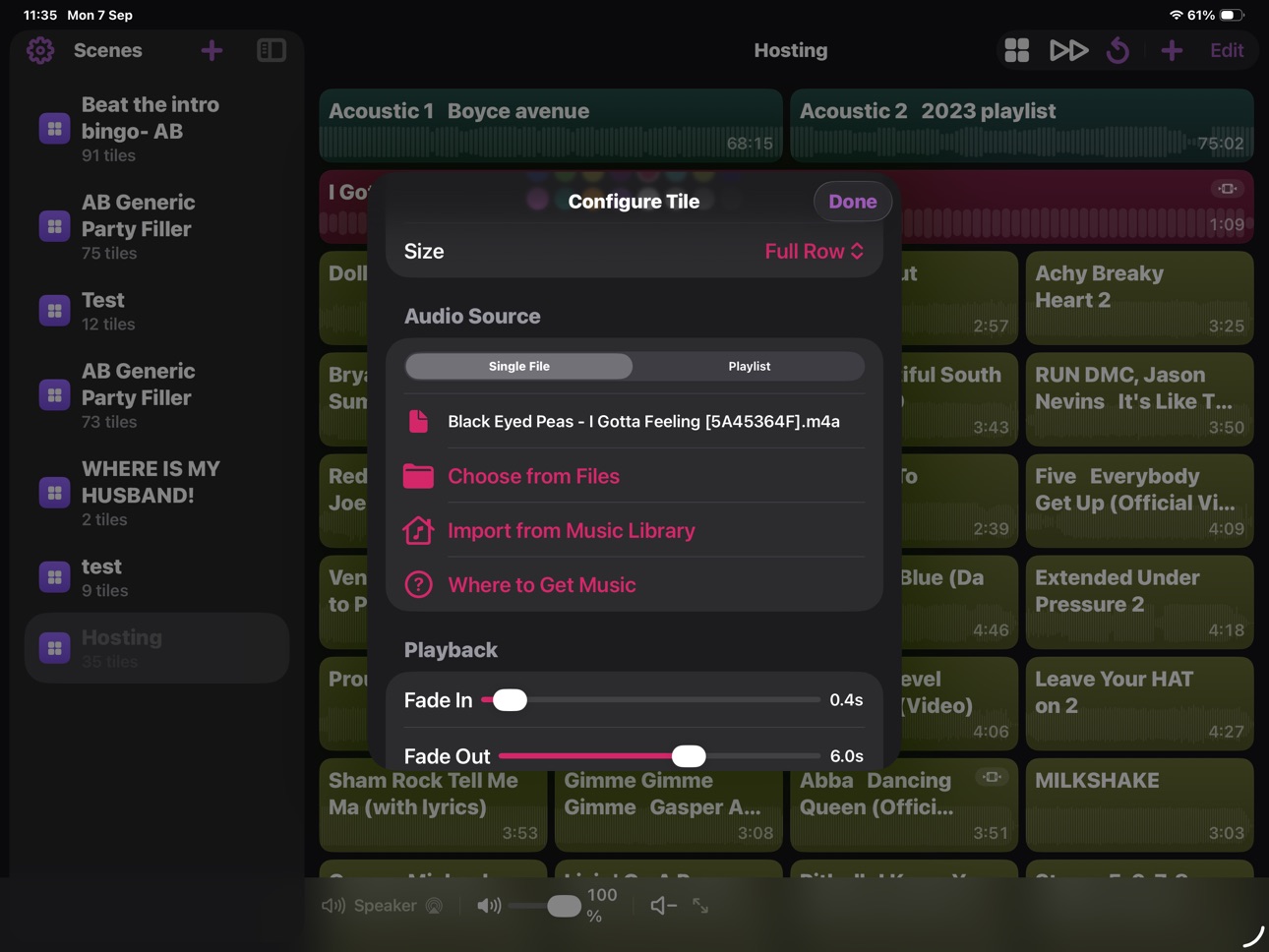This screenshot has height=952, width=1269.
Task: Play the MILKSHAKE tile
Action: [1139, 804]
